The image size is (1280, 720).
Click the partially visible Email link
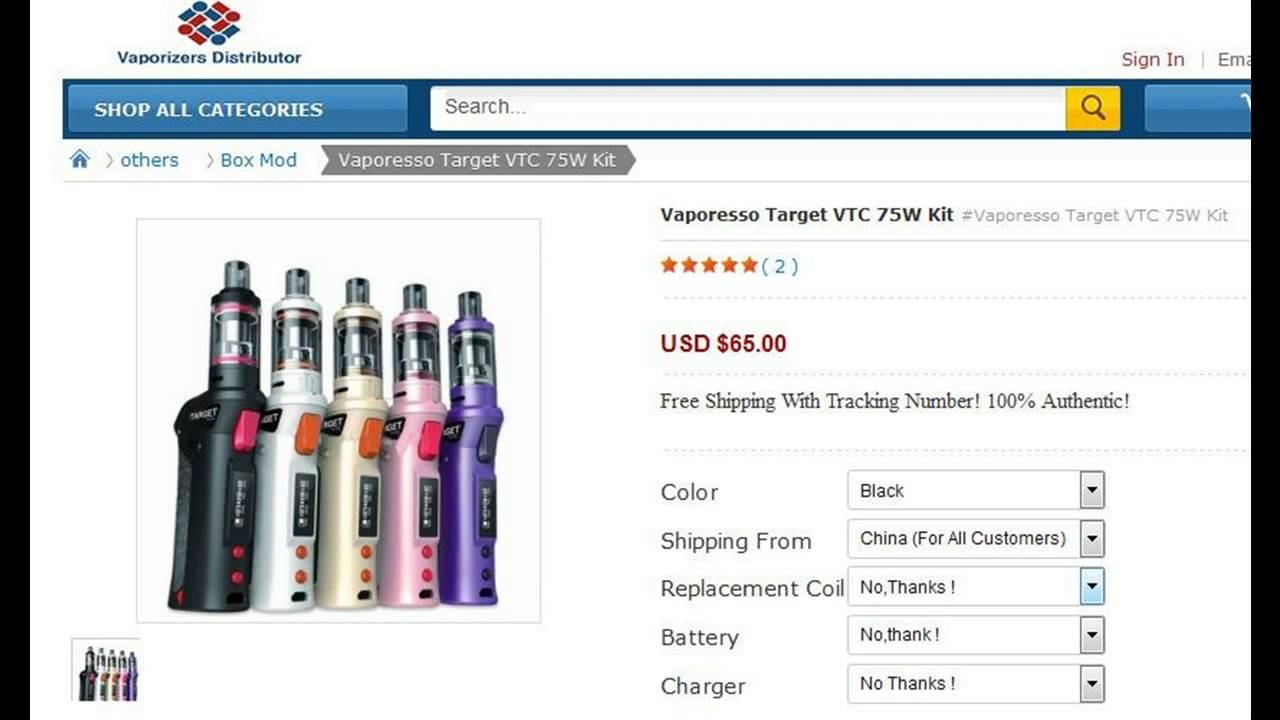point(1233,59)
